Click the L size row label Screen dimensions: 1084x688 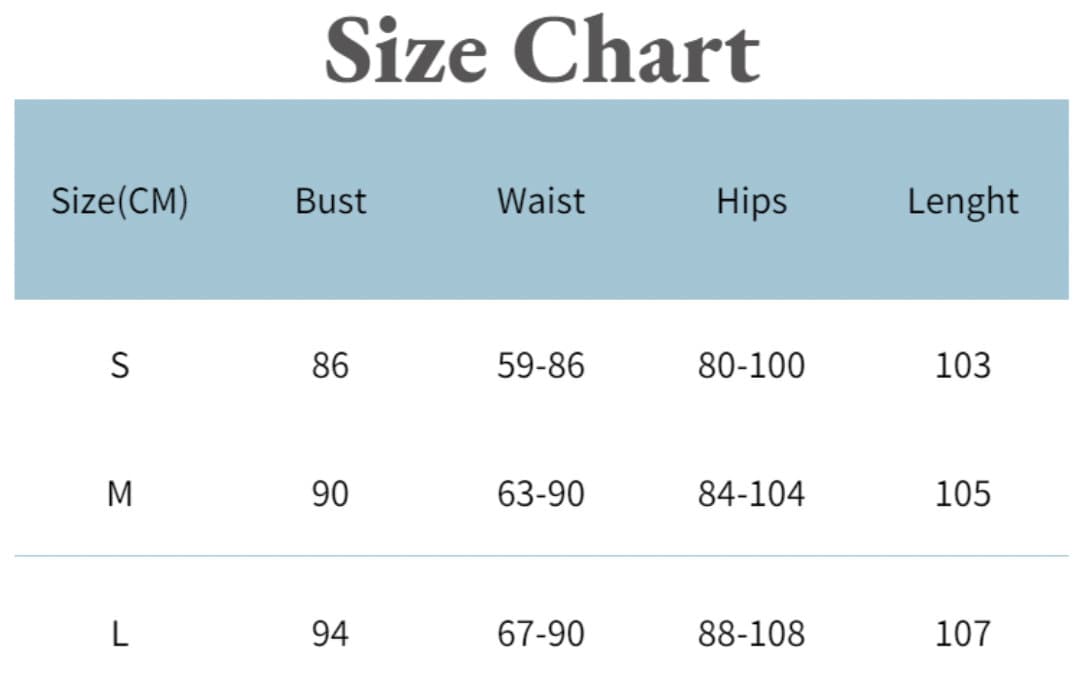(x=120, y=634)
